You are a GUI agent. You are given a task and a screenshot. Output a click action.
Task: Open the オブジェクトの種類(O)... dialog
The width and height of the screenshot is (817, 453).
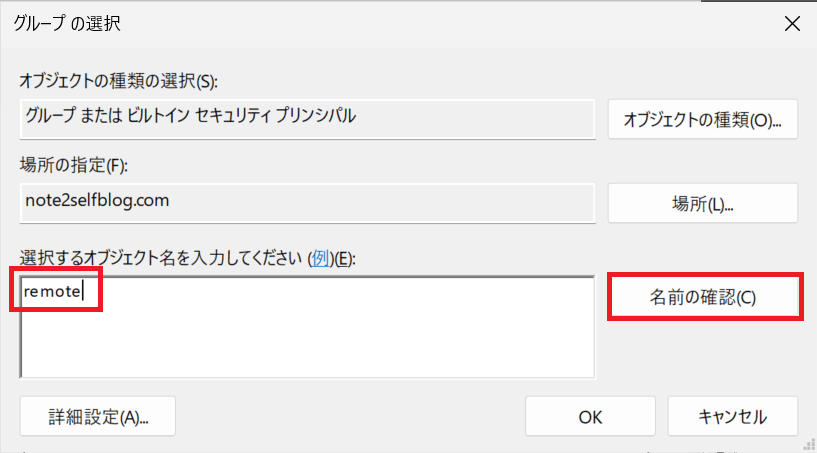702,119
